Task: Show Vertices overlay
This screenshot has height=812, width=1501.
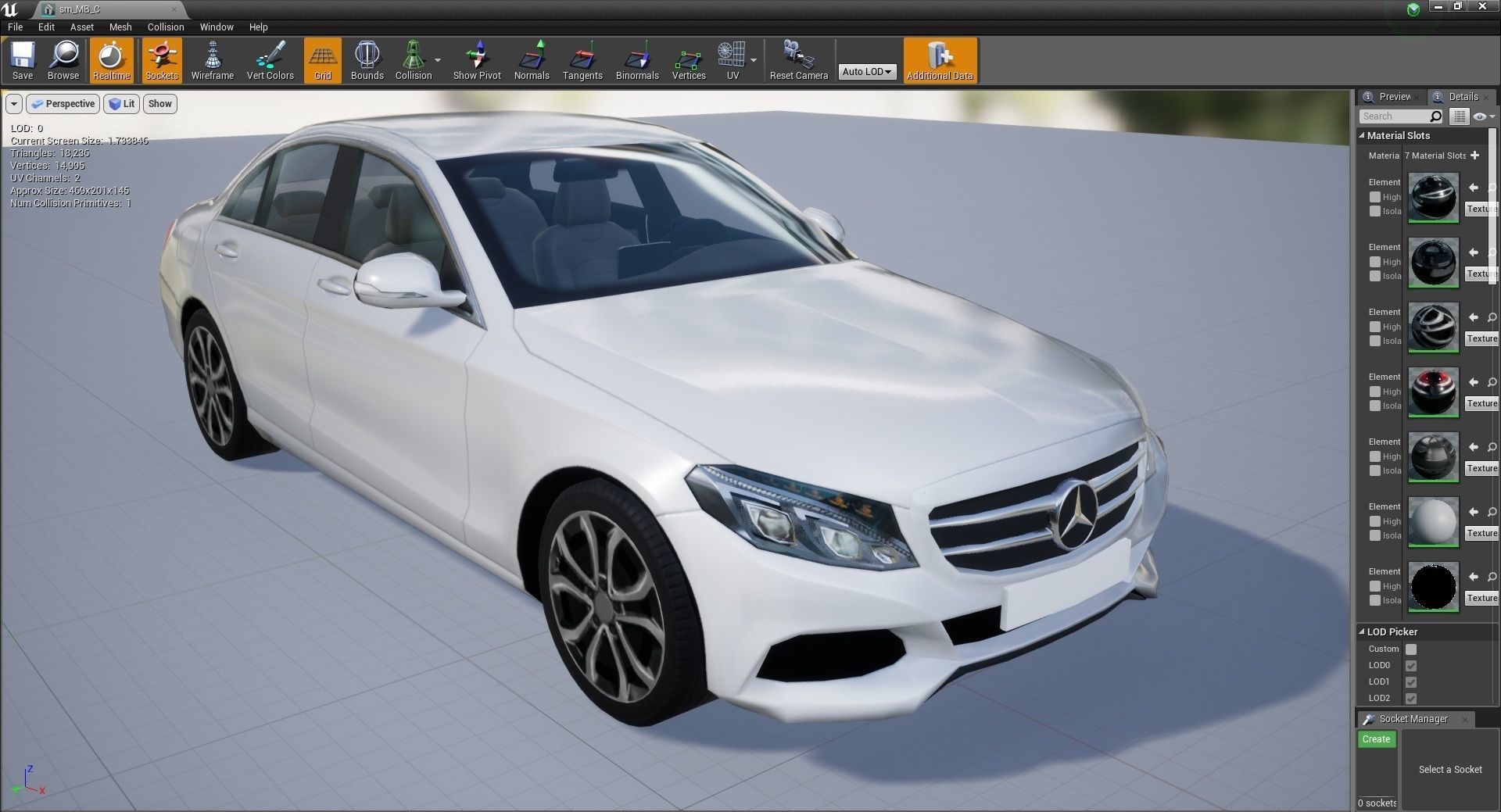Action: pyautogui.click(x=689, y=60)
